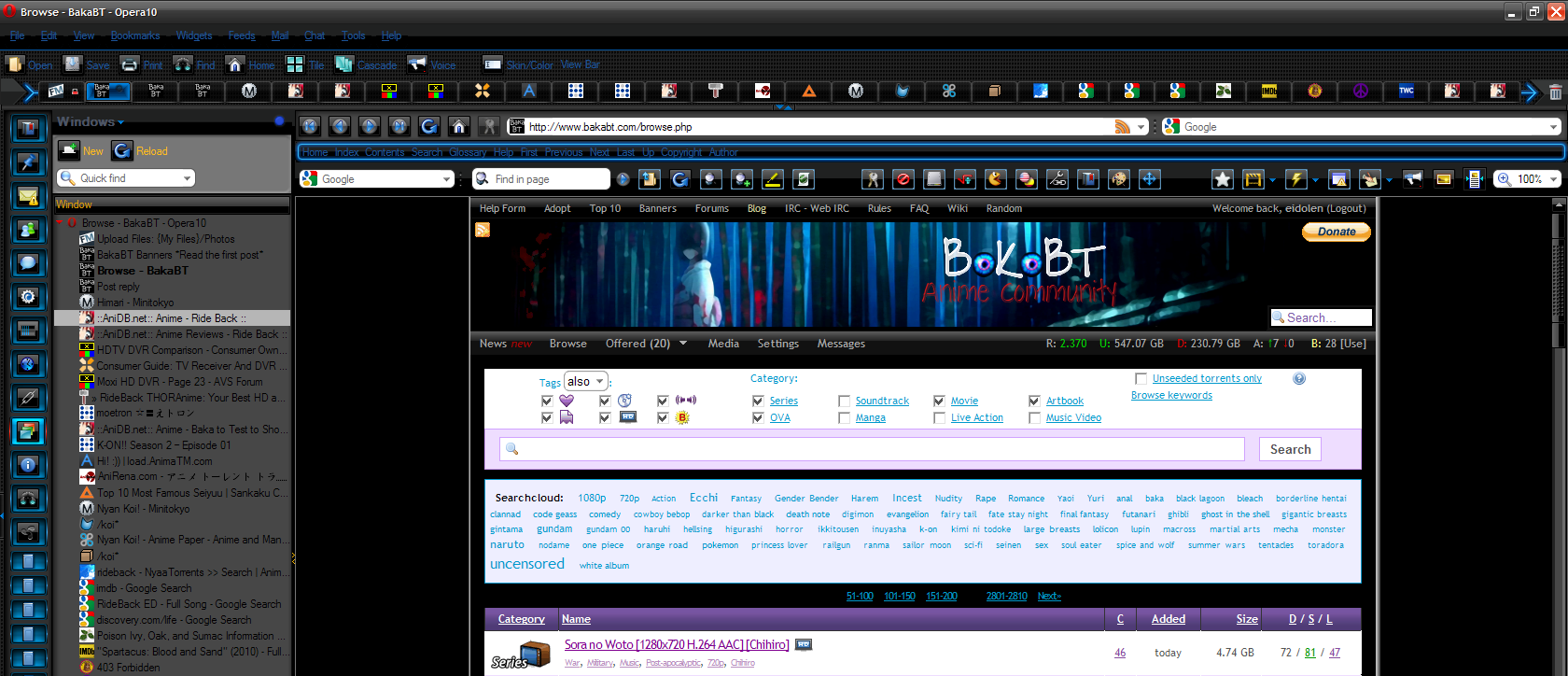1568x676 pixels.
Task: Click the 'uncensored' searchcloud tag
Action: click(527, 564)
